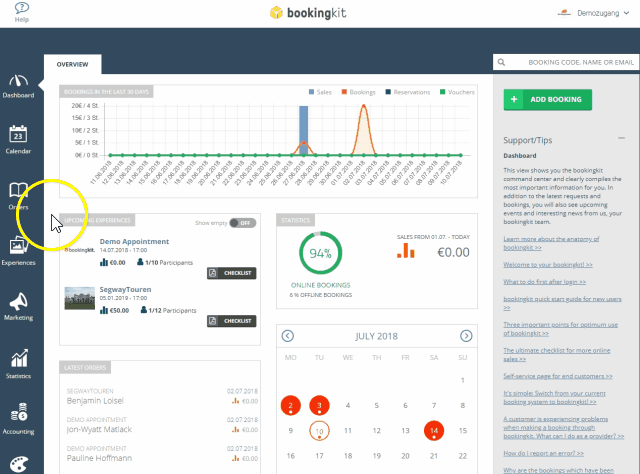Viewport: 640px width, 474px height.
Task: Open the Help icon
Action: 22,12
